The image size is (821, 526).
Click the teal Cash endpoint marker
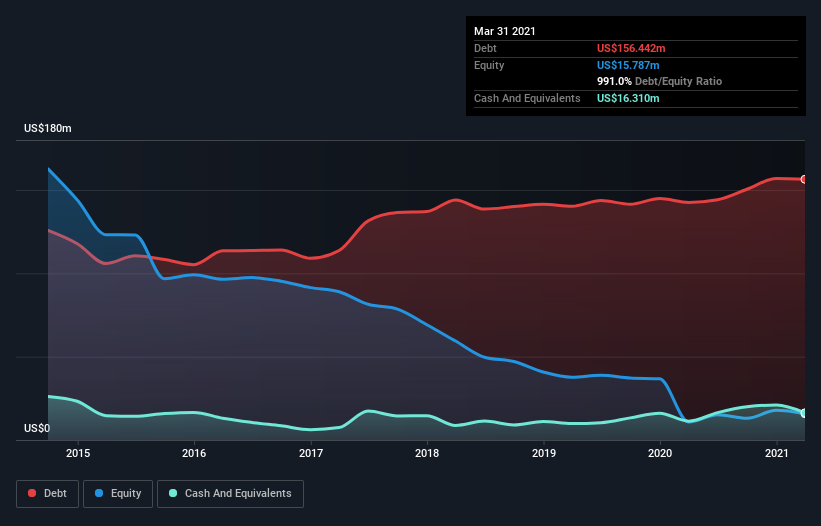click(804, 413)
